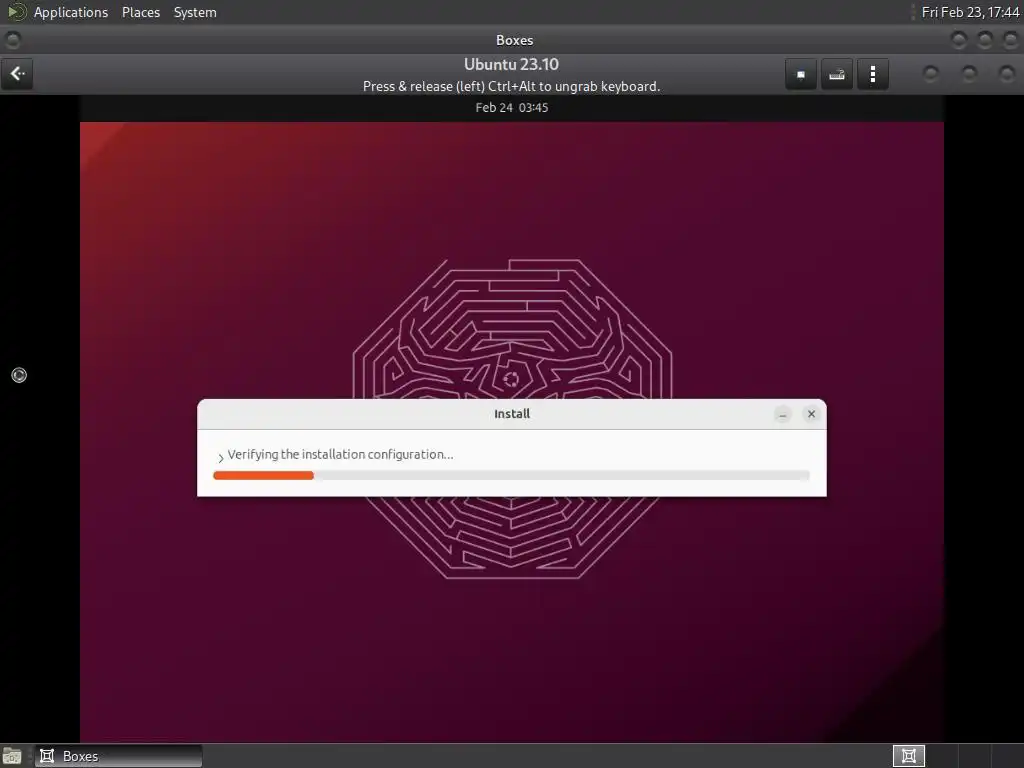Minimize the Install dialog
This screenshot has width=1024, height=768.
782,414
